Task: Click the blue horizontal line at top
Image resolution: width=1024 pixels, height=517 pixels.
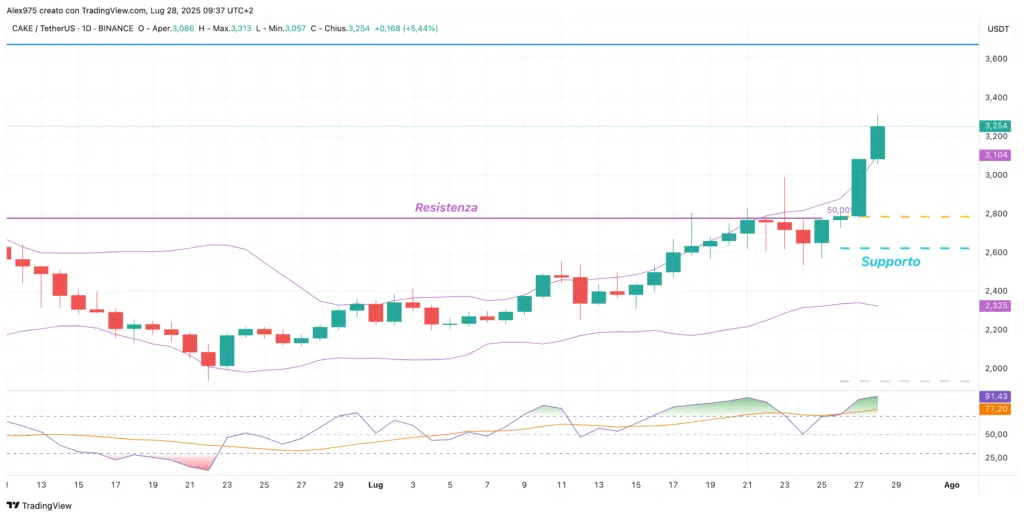Action: (500, 45)
